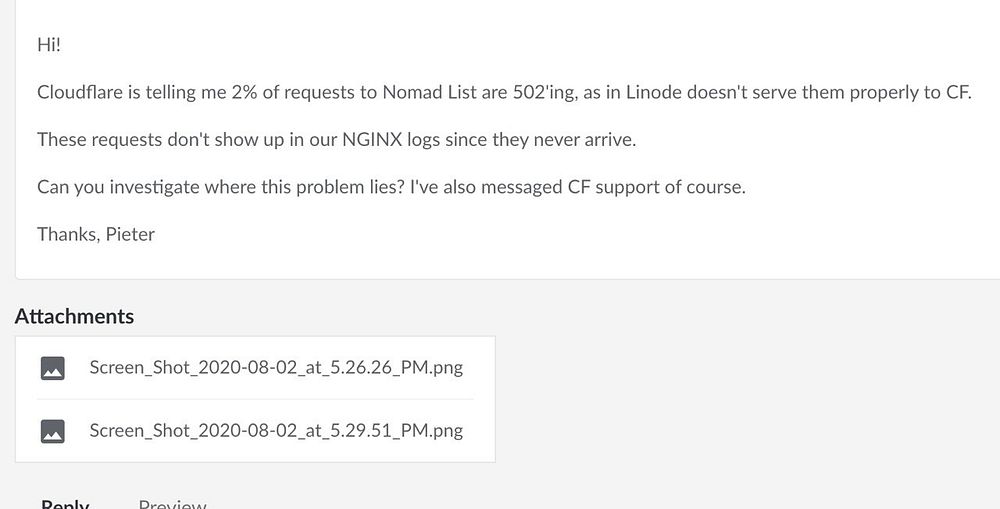This screenshot has width=1000, height=509.
Task: Click the '502'ing' text in the message
Action: click(540, 93)
